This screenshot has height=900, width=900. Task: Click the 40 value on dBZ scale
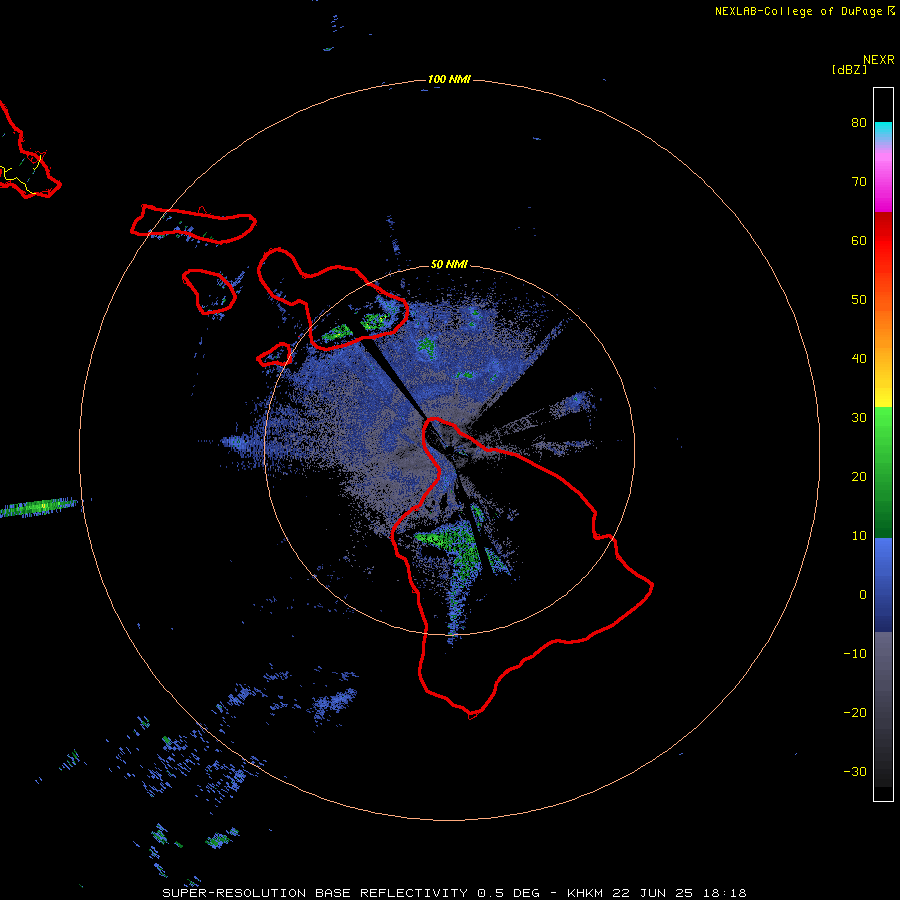[x=859, y=359]
